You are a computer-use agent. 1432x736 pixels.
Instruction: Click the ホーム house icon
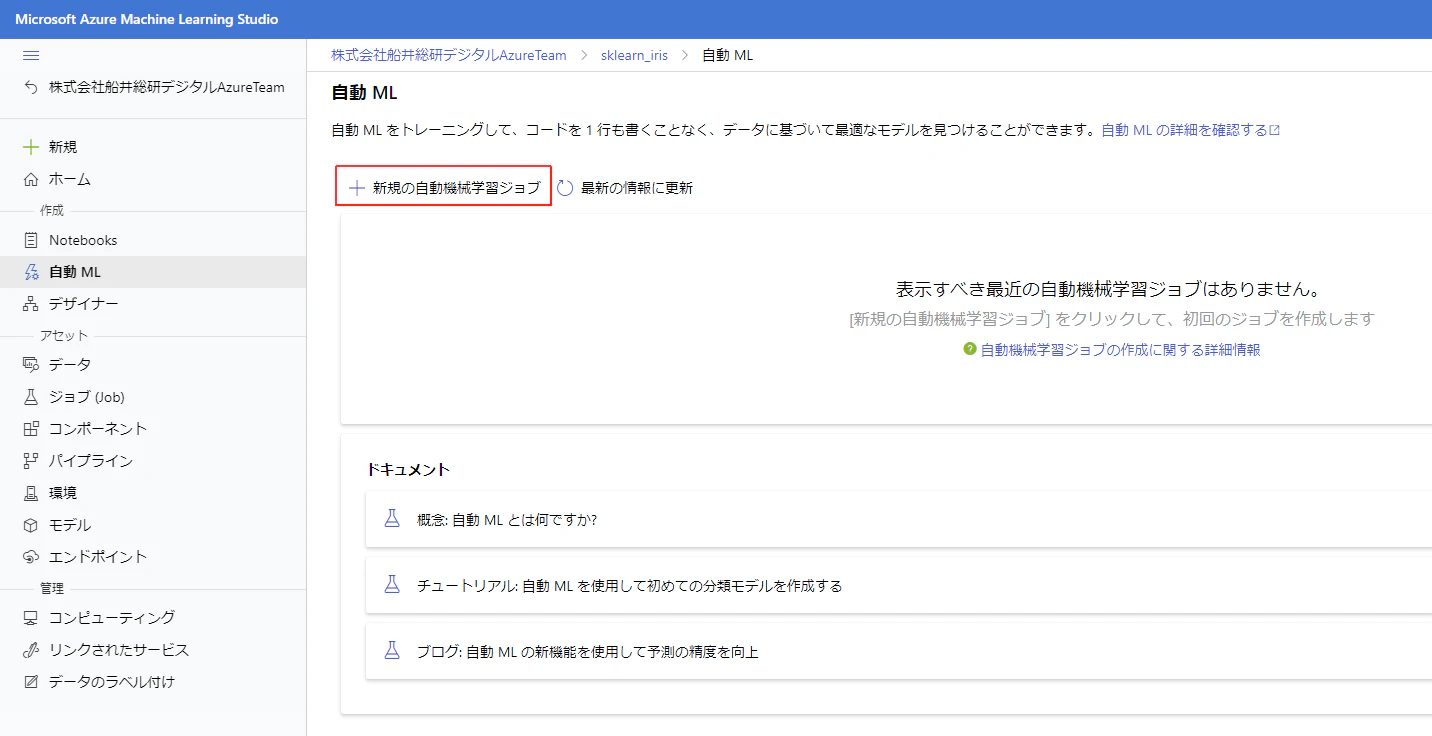click(31, 180)
